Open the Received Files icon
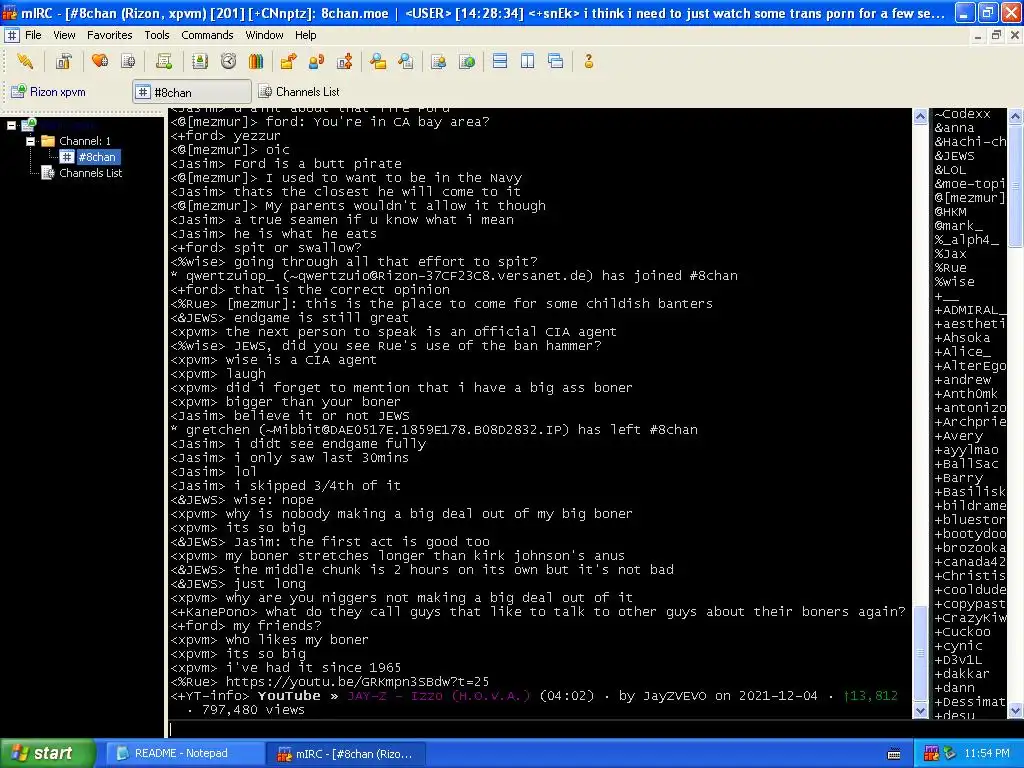Image resolution: width=1024 pixels, height=768 pixels. pyautogui.click(x=377, y=61)
